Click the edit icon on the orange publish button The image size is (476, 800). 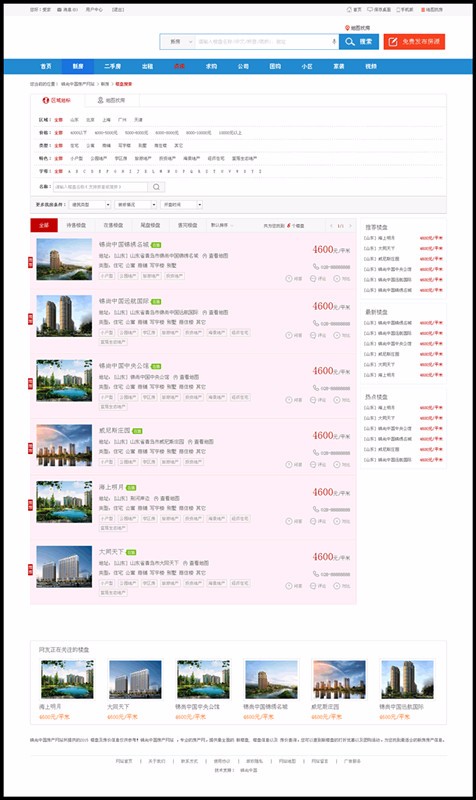point(393,42)
